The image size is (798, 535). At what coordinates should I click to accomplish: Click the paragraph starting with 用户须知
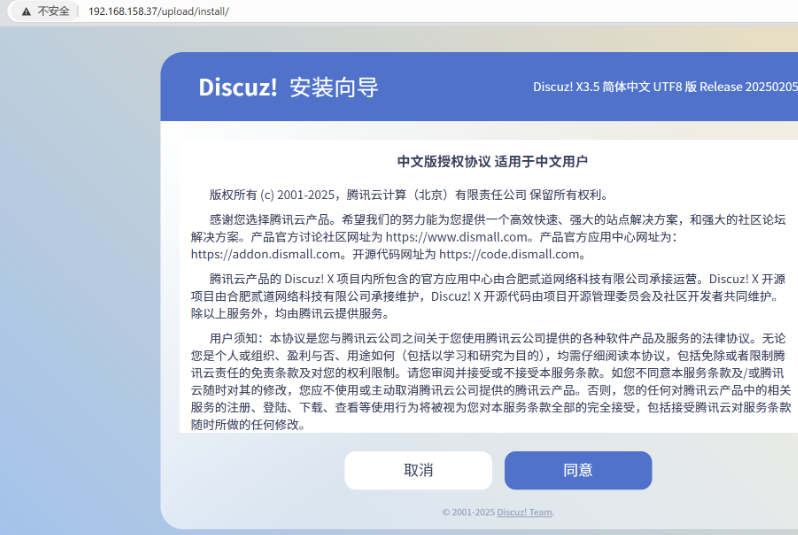pos(491,381)
